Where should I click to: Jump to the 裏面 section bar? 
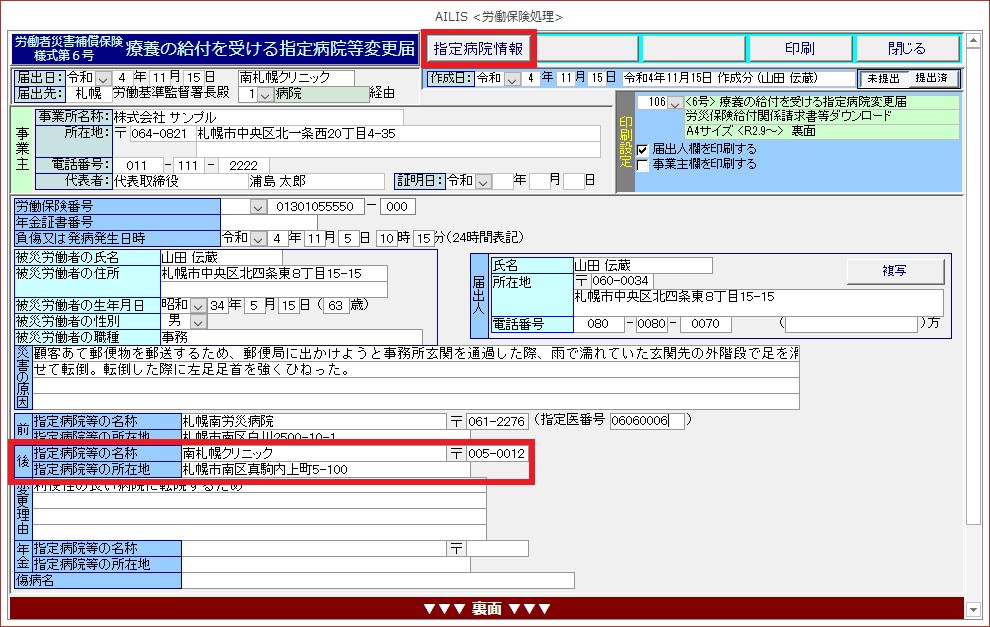pyautogui.click(x=487, y=608)
